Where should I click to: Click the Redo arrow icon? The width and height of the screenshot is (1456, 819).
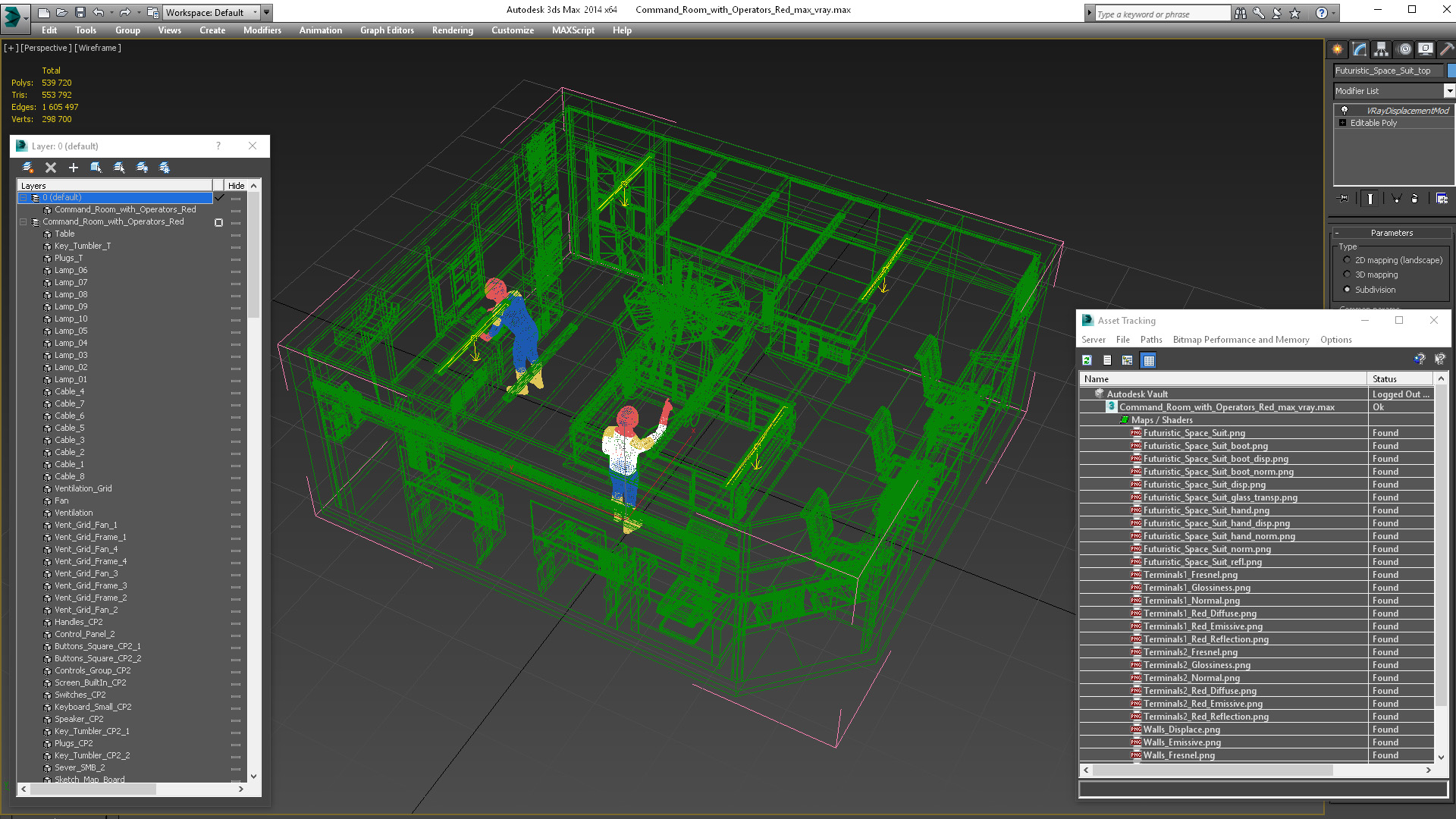[x=124, y=12]
